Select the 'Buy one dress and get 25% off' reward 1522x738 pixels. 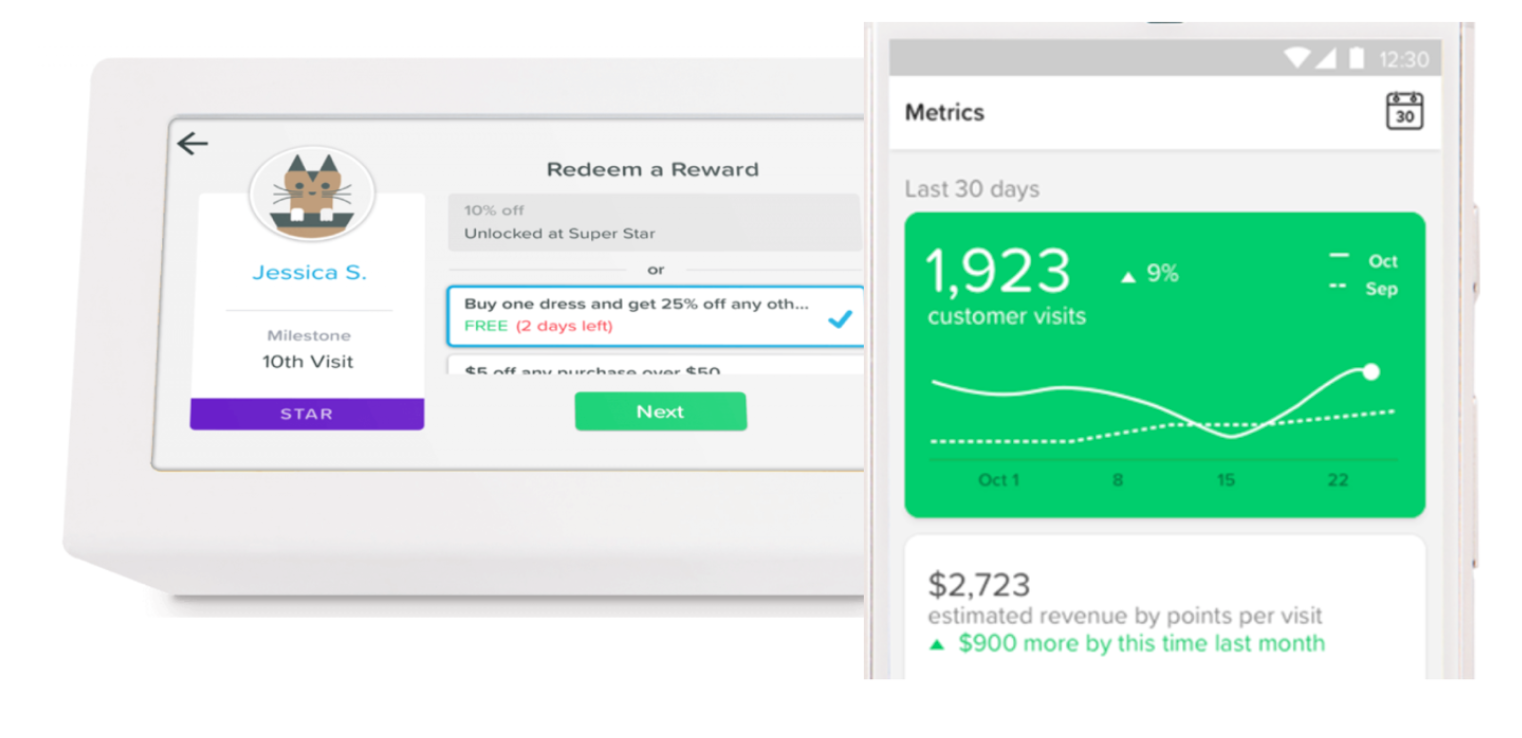[656, 316]
